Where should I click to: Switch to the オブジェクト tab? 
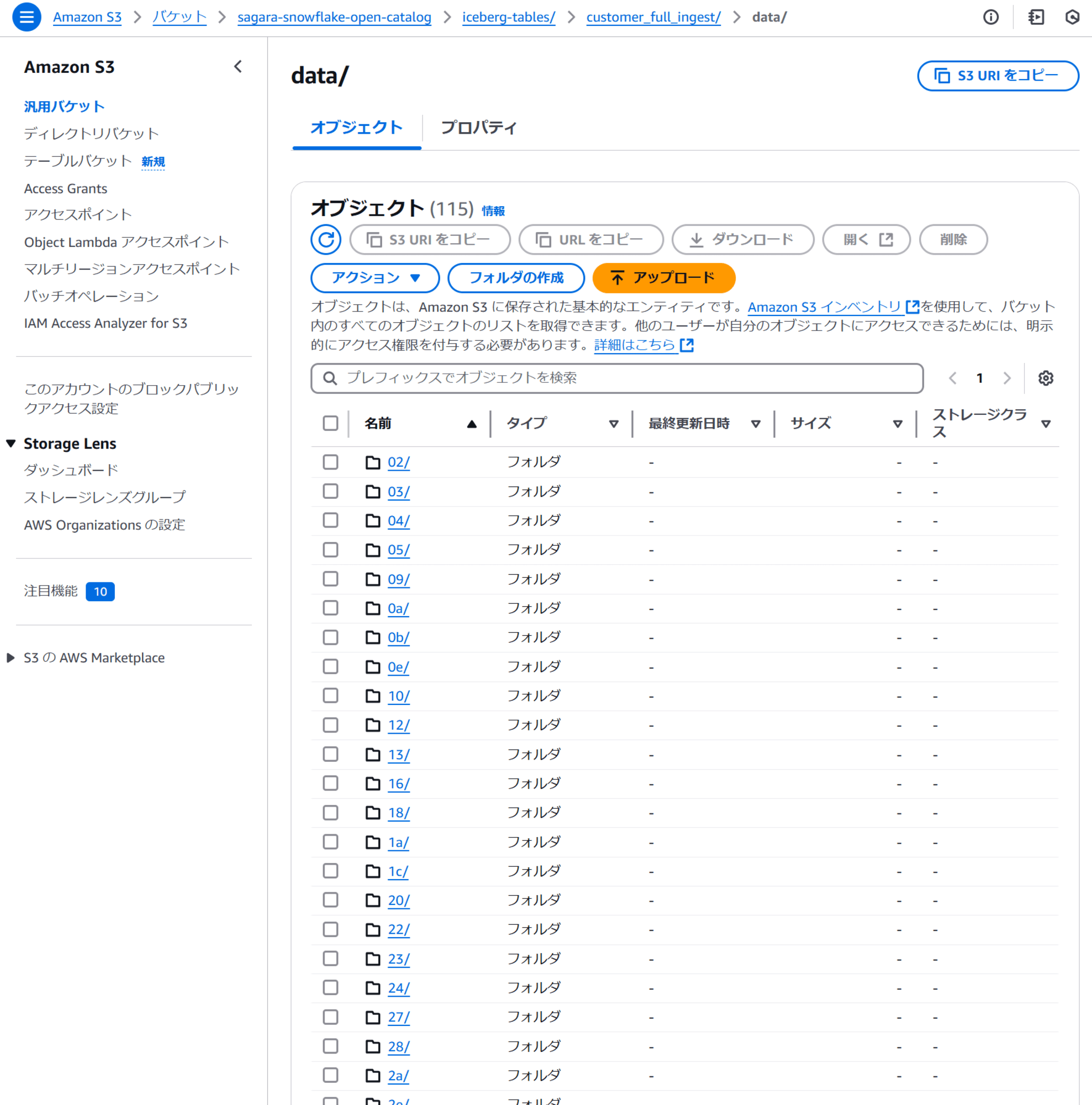click(357, 128)
